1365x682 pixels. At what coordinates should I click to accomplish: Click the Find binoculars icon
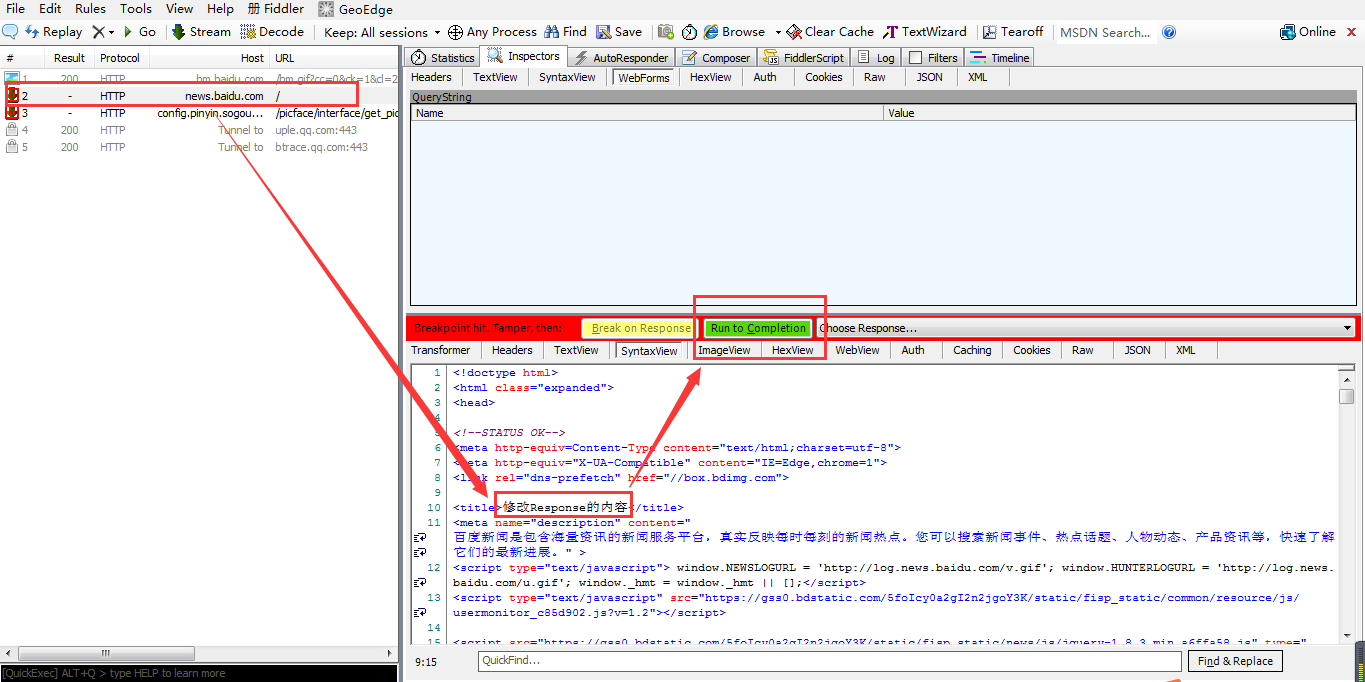pos(551,32)
